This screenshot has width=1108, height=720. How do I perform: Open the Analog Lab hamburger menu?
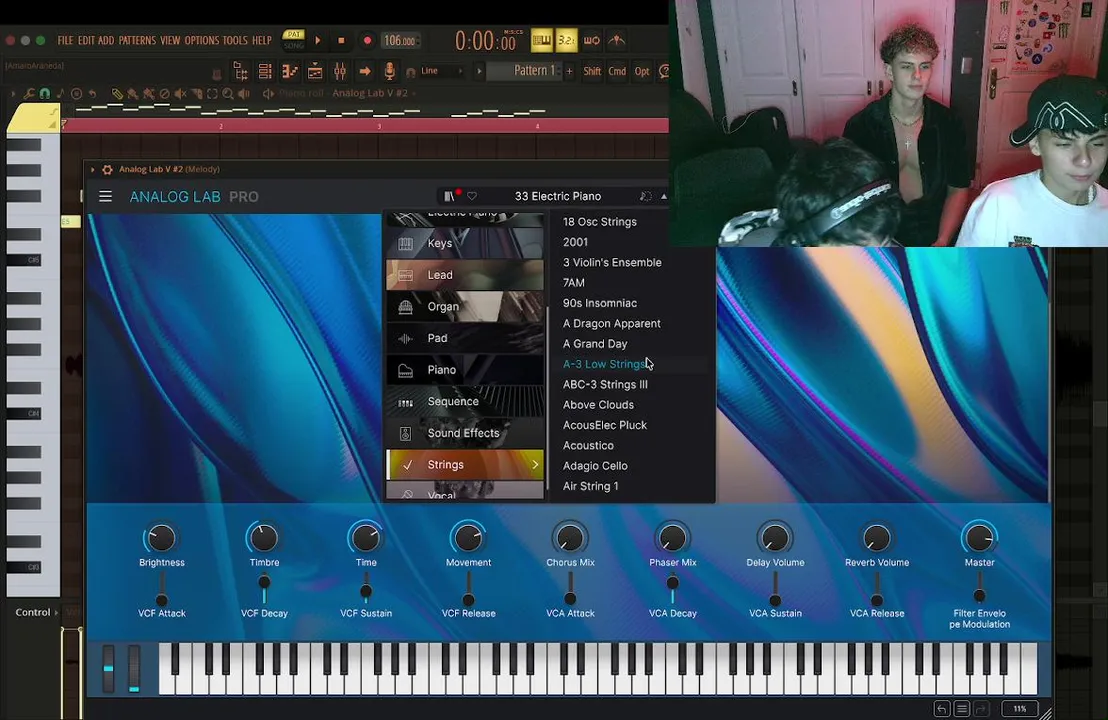(105, 196)
